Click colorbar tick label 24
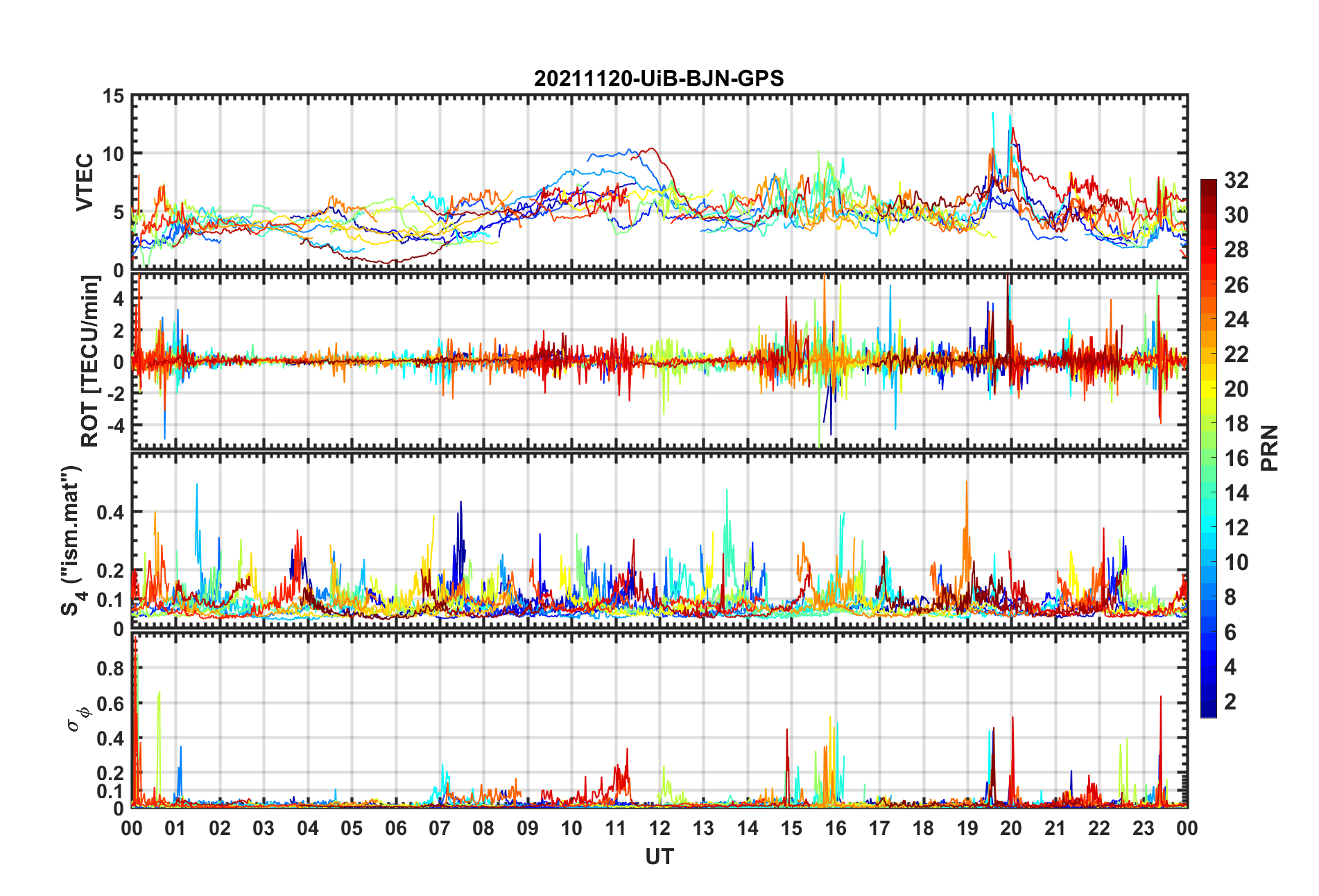Image resolution: width=1319 pixels, height=896 pixels. tap(1236, 320)
